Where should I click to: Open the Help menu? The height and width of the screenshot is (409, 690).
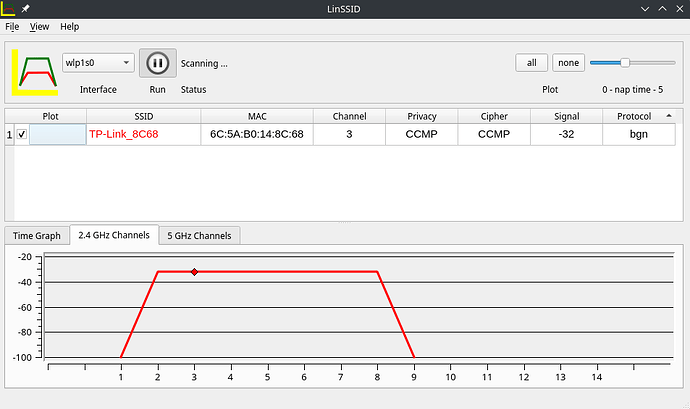coord(70,26)
